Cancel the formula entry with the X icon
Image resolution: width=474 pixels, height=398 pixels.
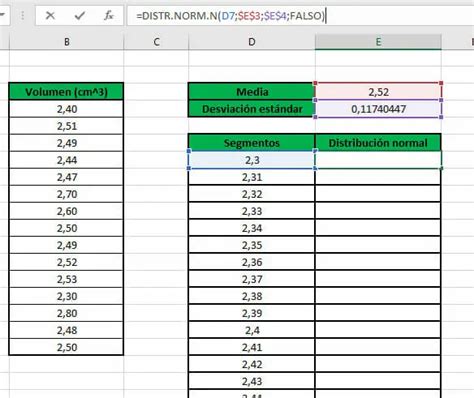tap(50, 15)
